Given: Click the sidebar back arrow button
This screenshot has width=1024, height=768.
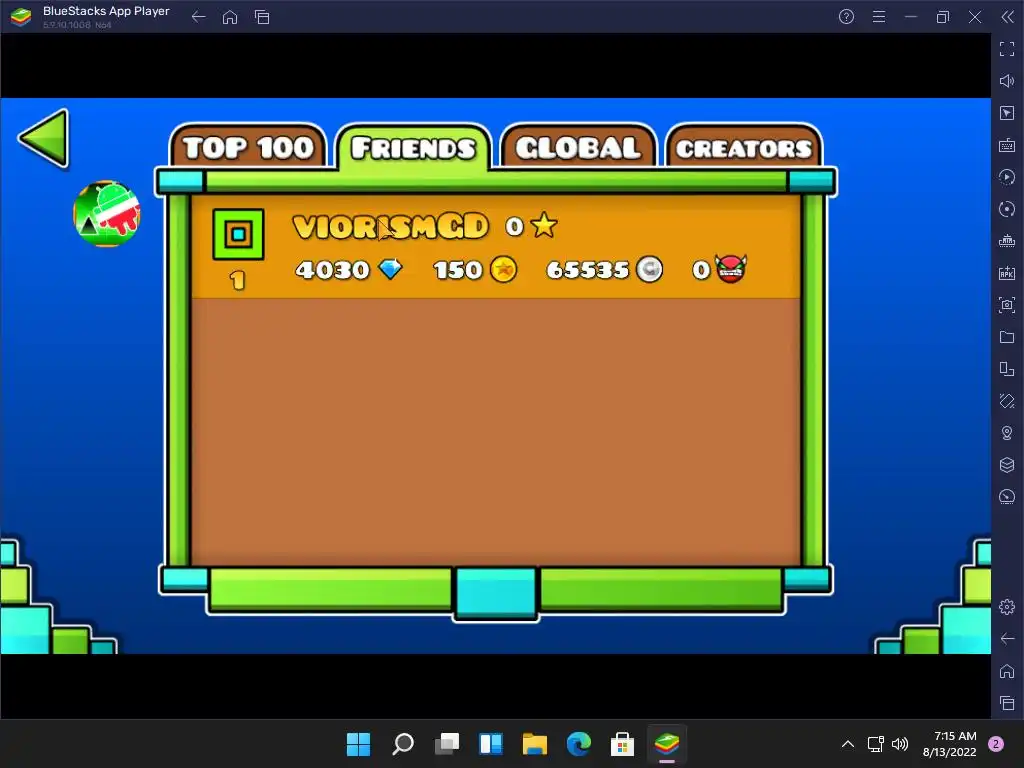Looking at the screenshot, I should pyautogui.click(x=1007, y=639).
